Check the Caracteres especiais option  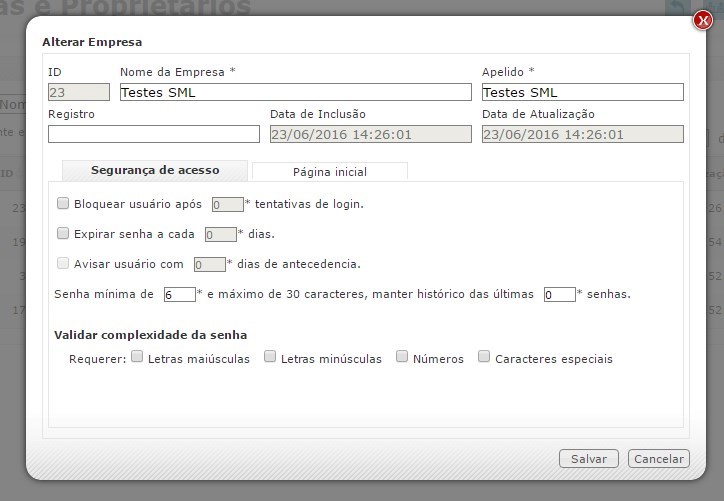(484, 357)
